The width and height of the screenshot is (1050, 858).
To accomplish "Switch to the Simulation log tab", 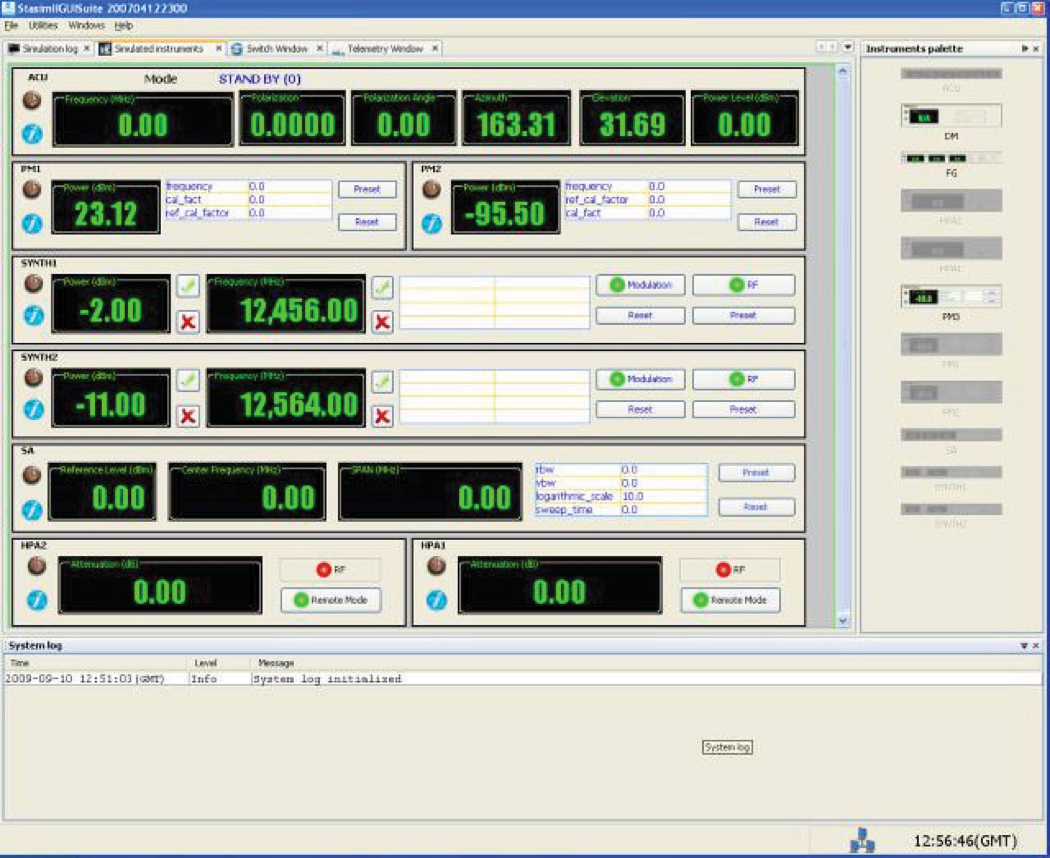I will click(50, 49).
